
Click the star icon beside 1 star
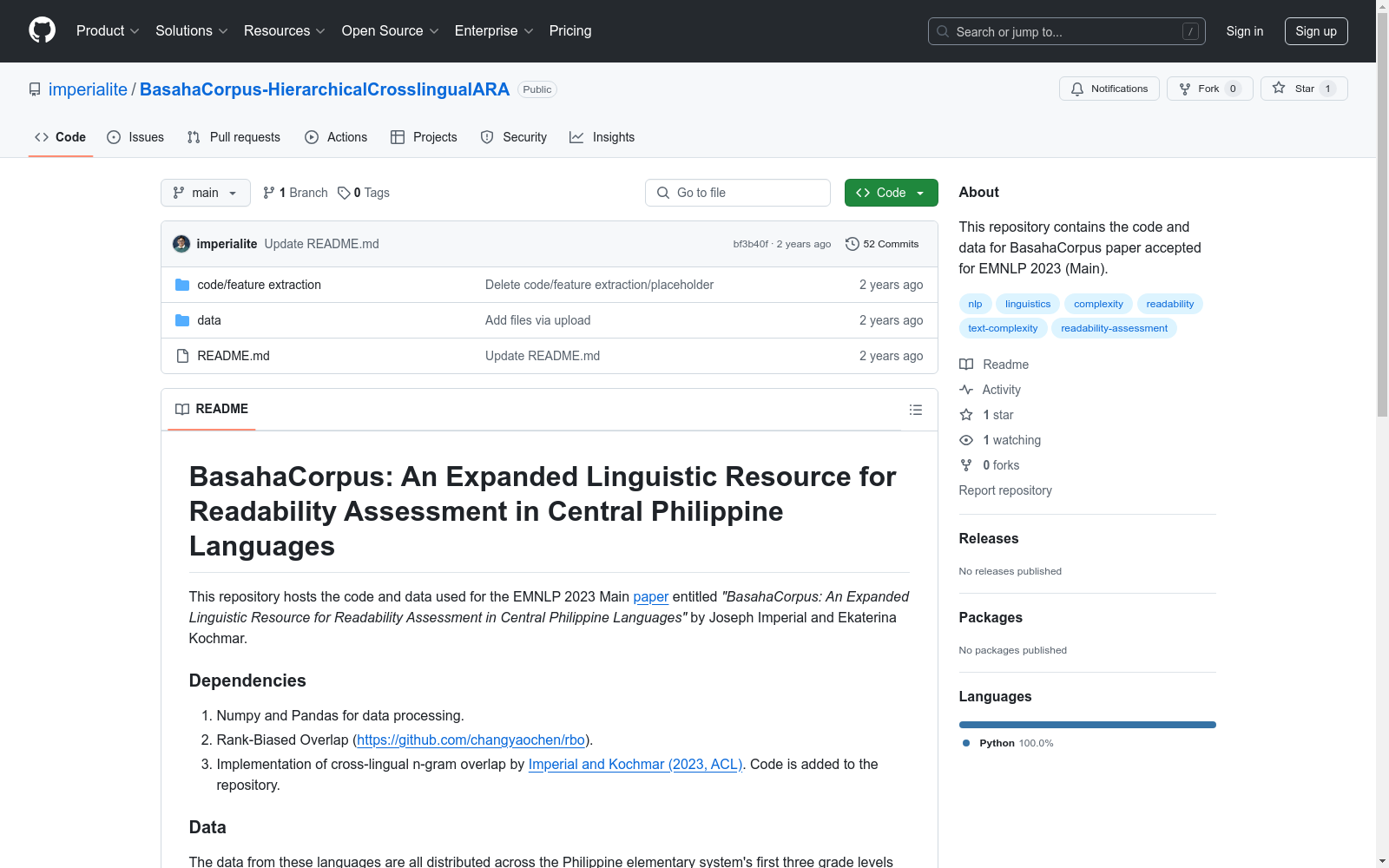(966, 415)
